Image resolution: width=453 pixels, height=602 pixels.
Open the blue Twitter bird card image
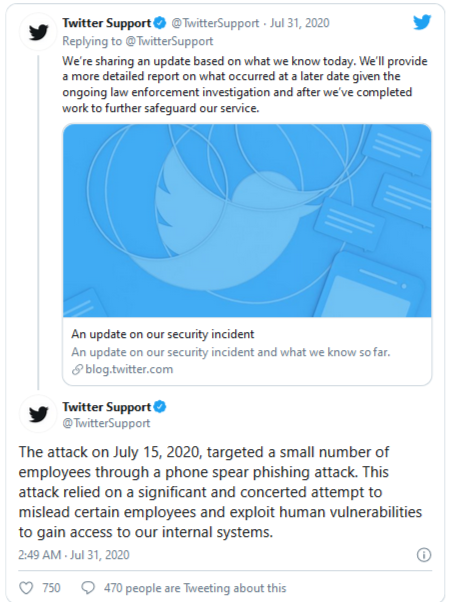coord(247,220)
